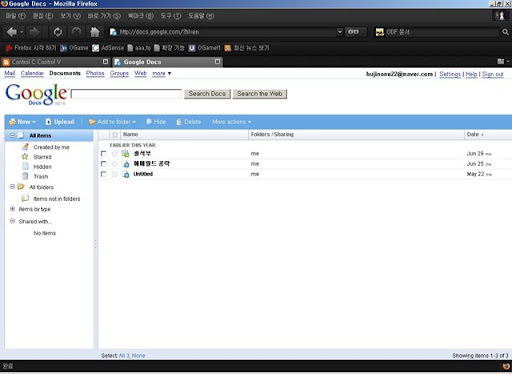Expand the Items by type tree
Image resolution: width=512 pixels, height=374 pixels.
(12, 209)
